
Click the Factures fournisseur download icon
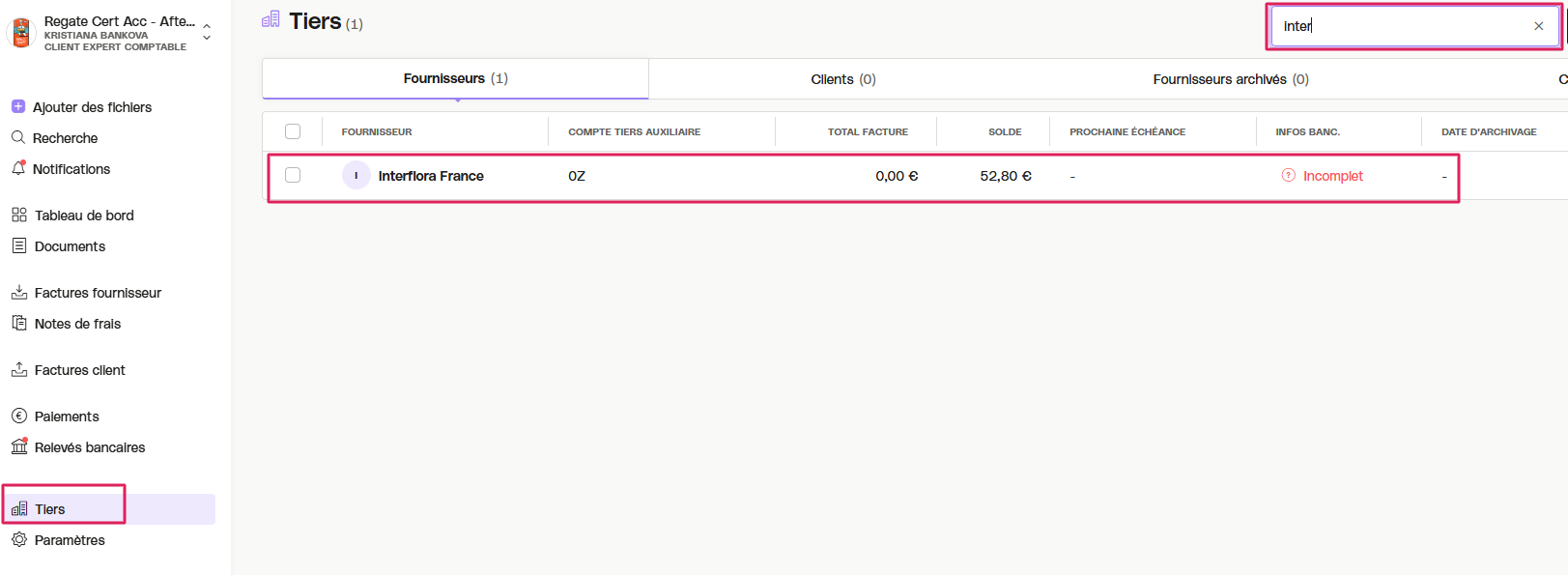[x=19, y=292]
